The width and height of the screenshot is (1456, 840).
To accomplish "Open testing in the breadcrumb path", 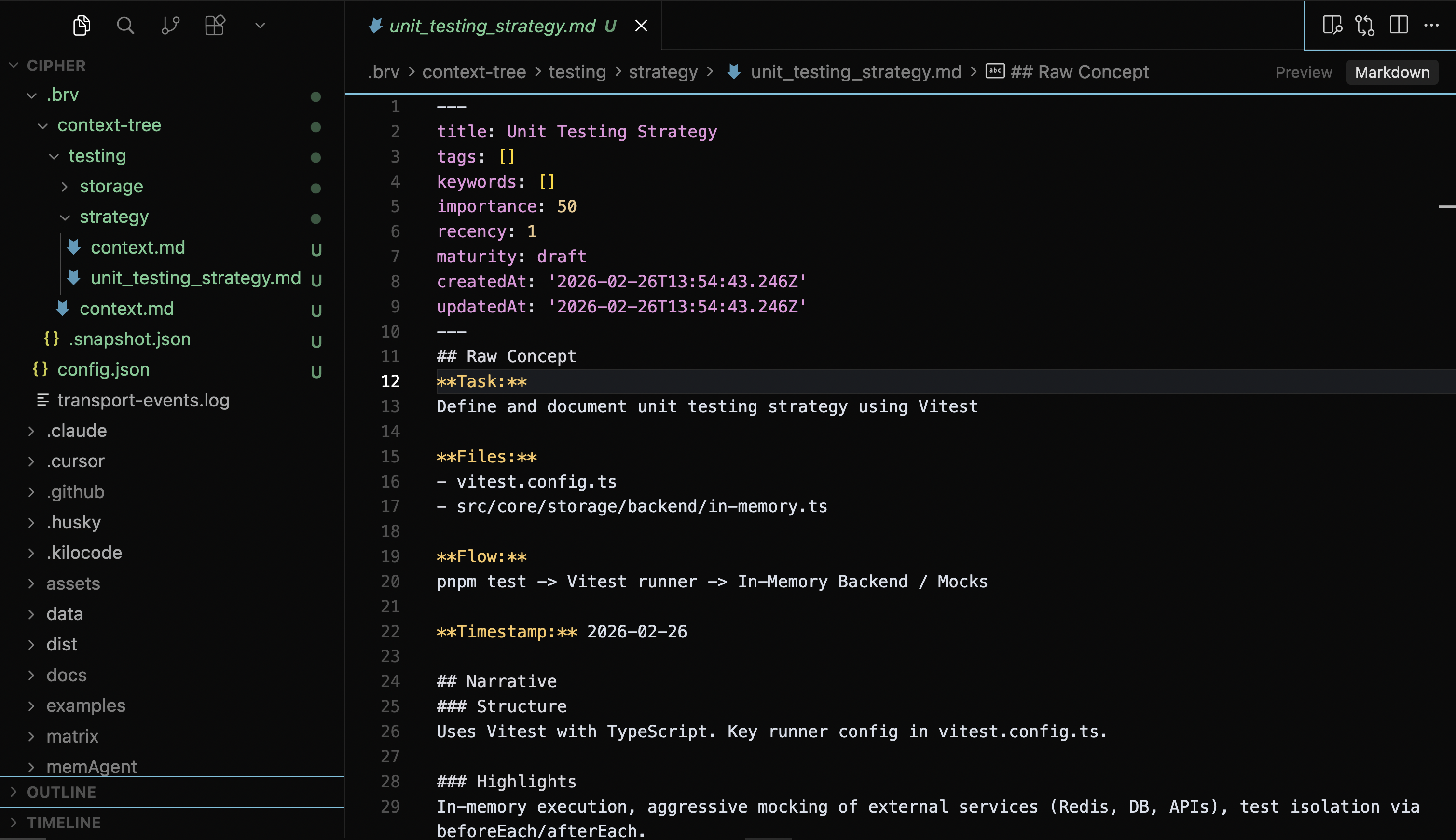I will point(577,71).
